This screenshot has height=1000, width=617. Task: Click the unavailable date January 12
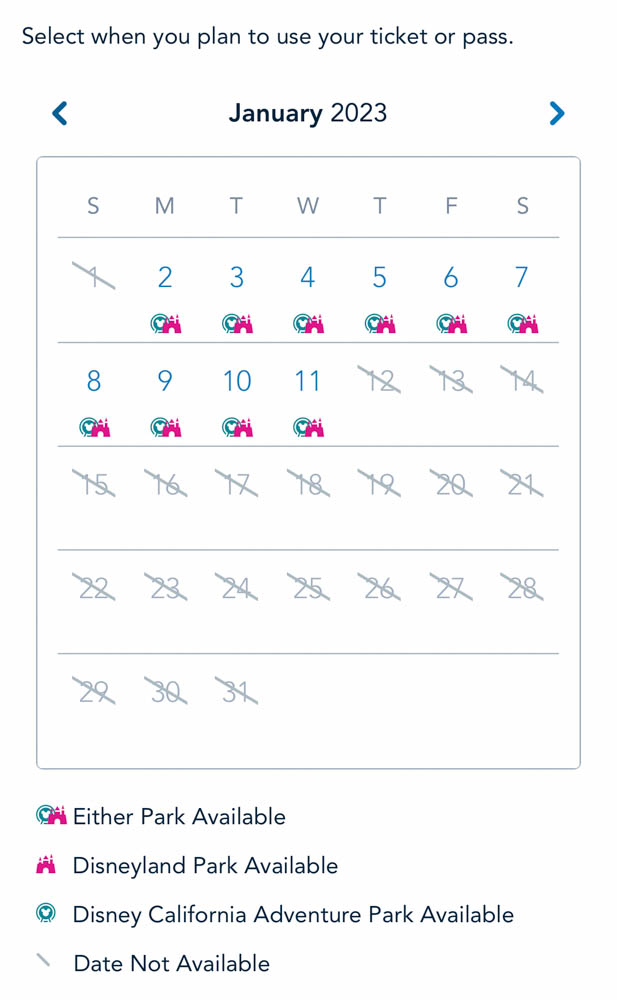[380, 381]
